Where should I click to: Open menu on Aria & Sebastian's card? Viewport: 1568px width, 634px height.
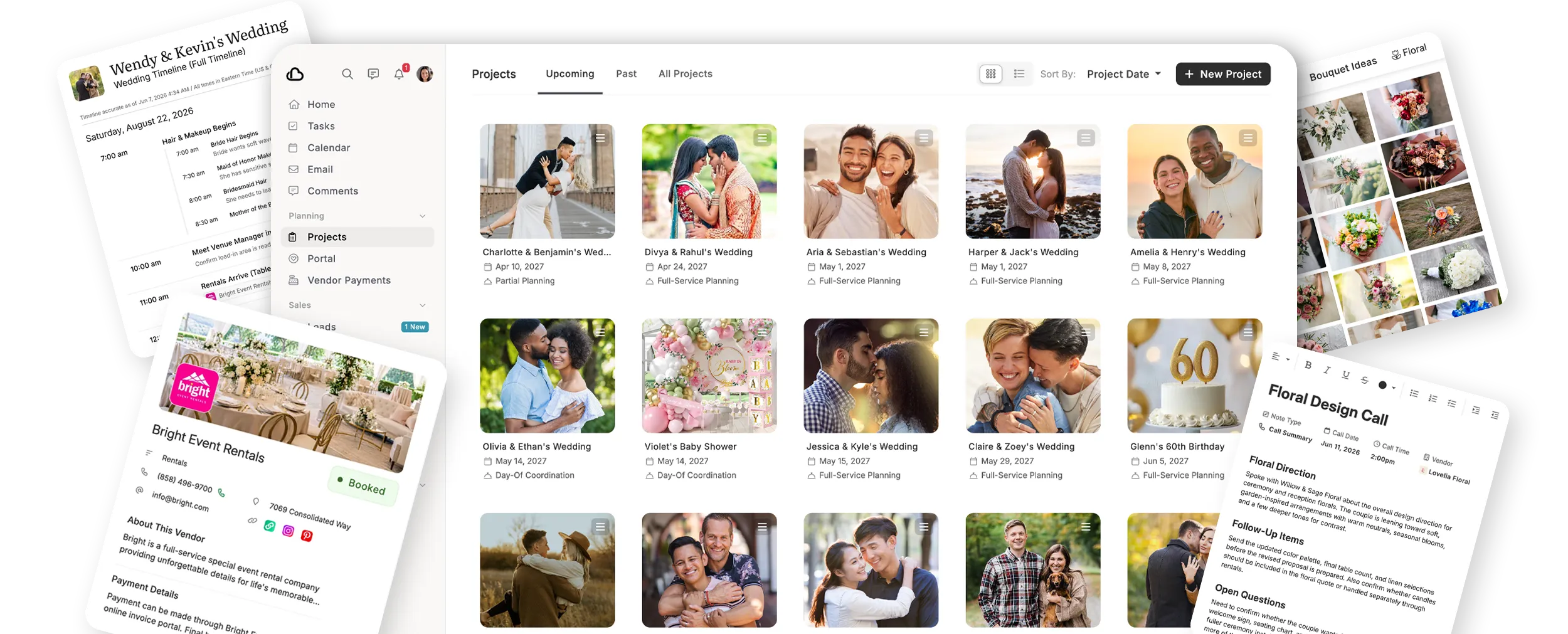pos(924,138)
